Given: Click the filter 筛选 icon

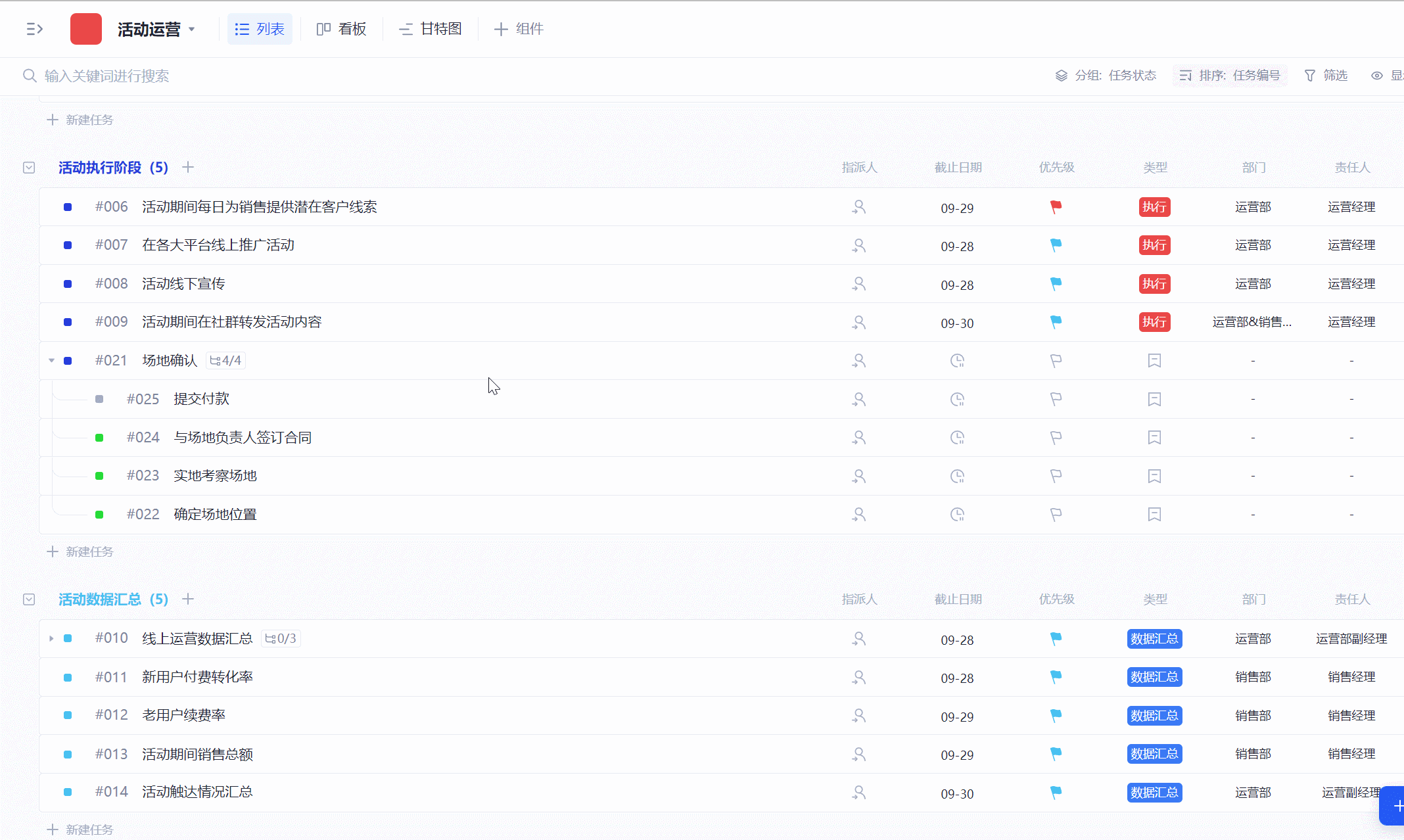Looking at the screenshot, I should click(x=1310, y=76).
